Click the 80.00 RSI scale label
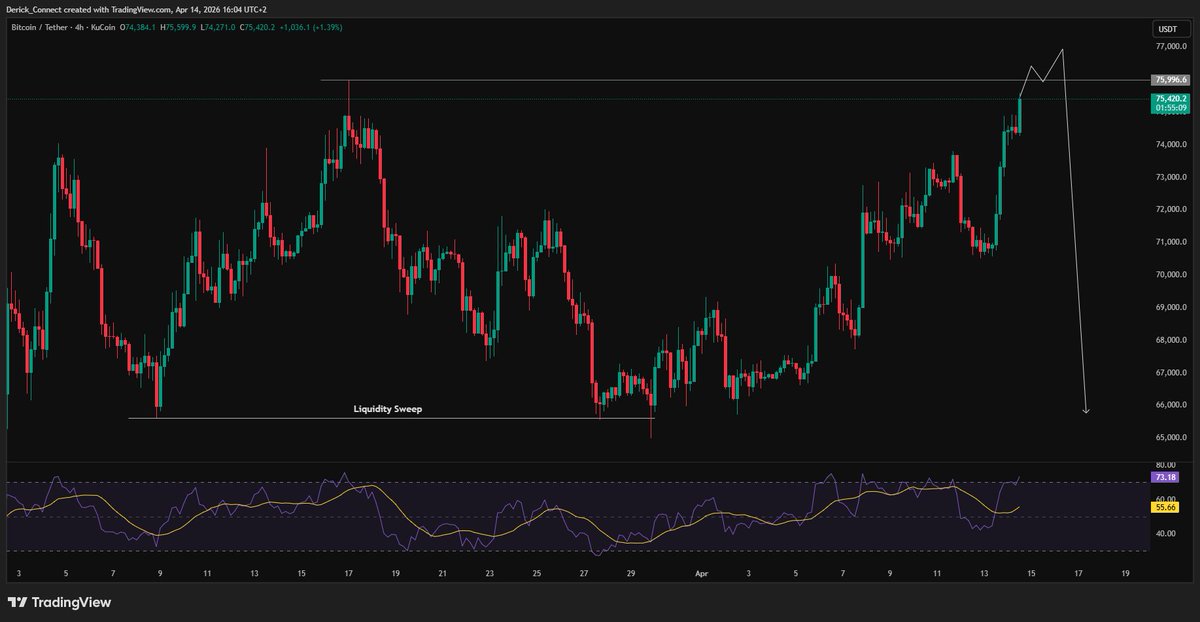The image size is (1200, 622). pyautogui.click(x=1164, y=465)
